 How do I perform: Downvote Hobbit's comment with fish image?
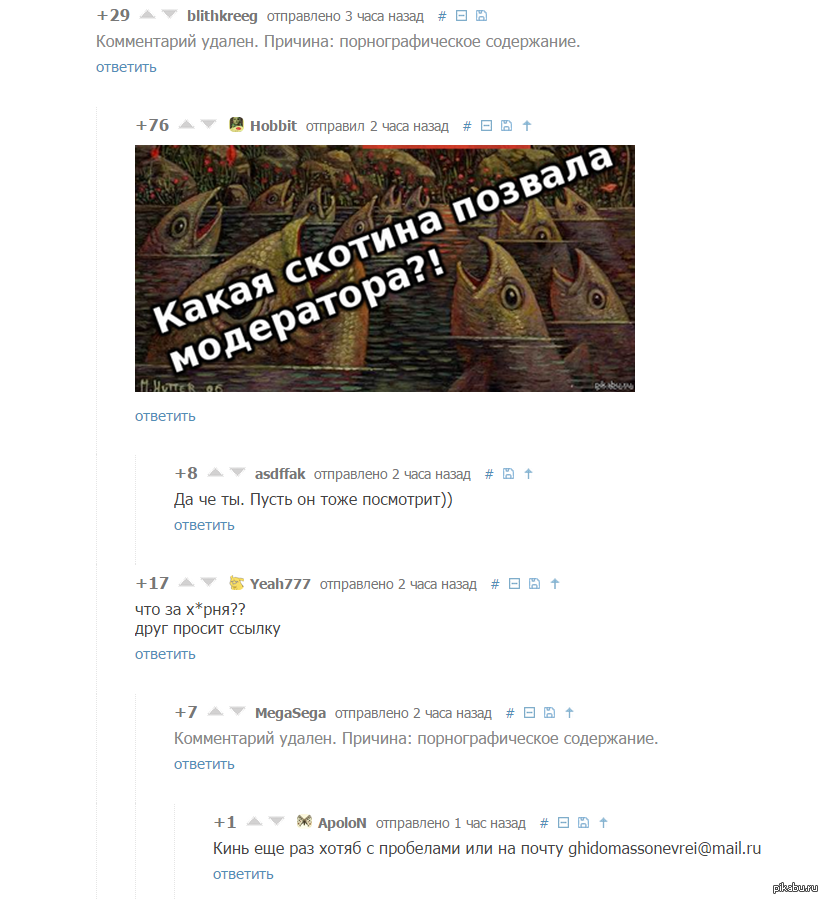click(208, 124)
